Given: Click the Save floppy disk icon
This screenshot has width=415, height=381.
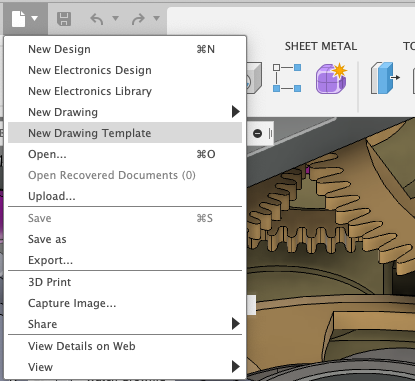Looking at the screenshot, I should (x=64, y=19).
